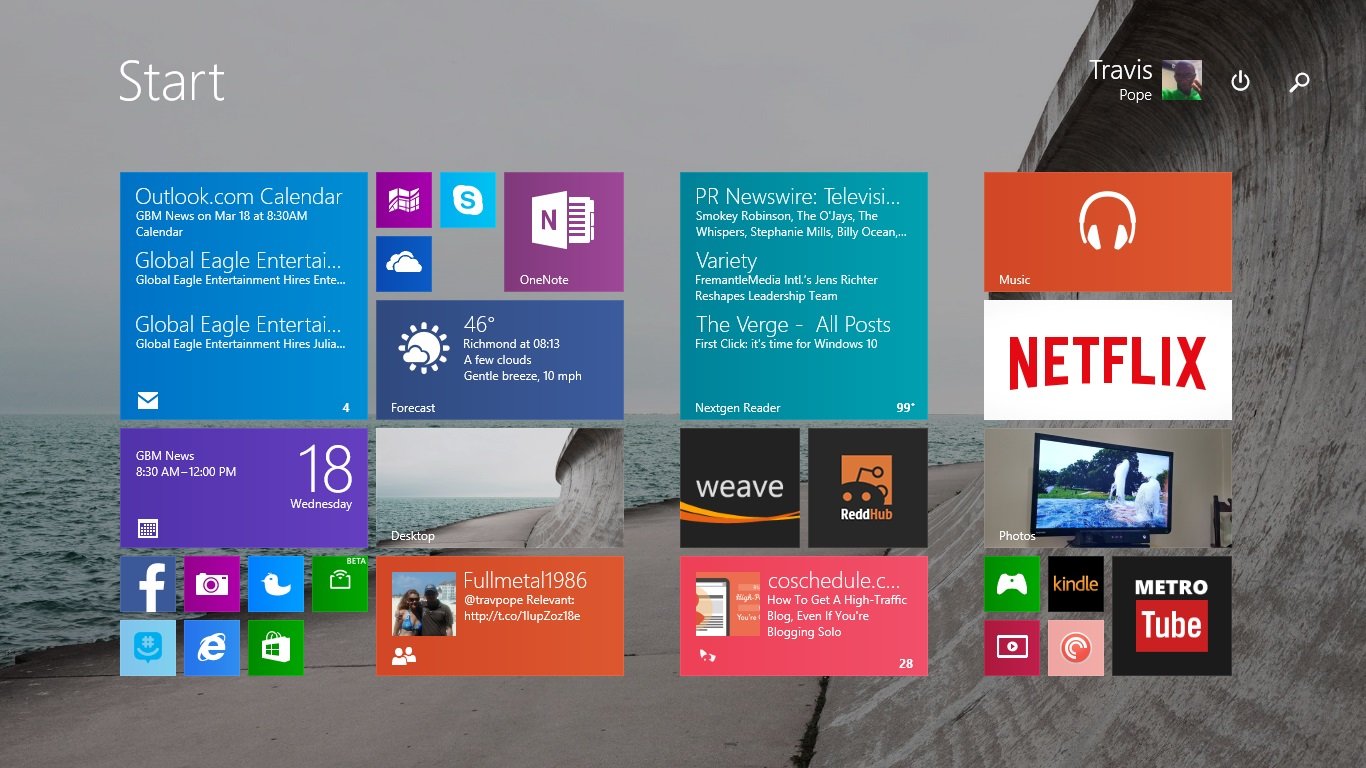Open the Travis Pope user account menu
Image resolution: width=1366 pixels, height=768 pixels.
pyautogui.click(x=1145, y=80)
